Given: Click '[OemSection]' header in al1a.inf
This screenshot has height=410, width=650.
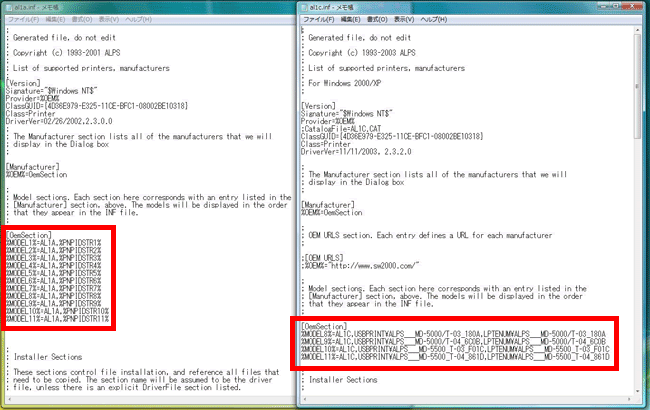Looking at the screenshot, I should [x=29, y=235].
